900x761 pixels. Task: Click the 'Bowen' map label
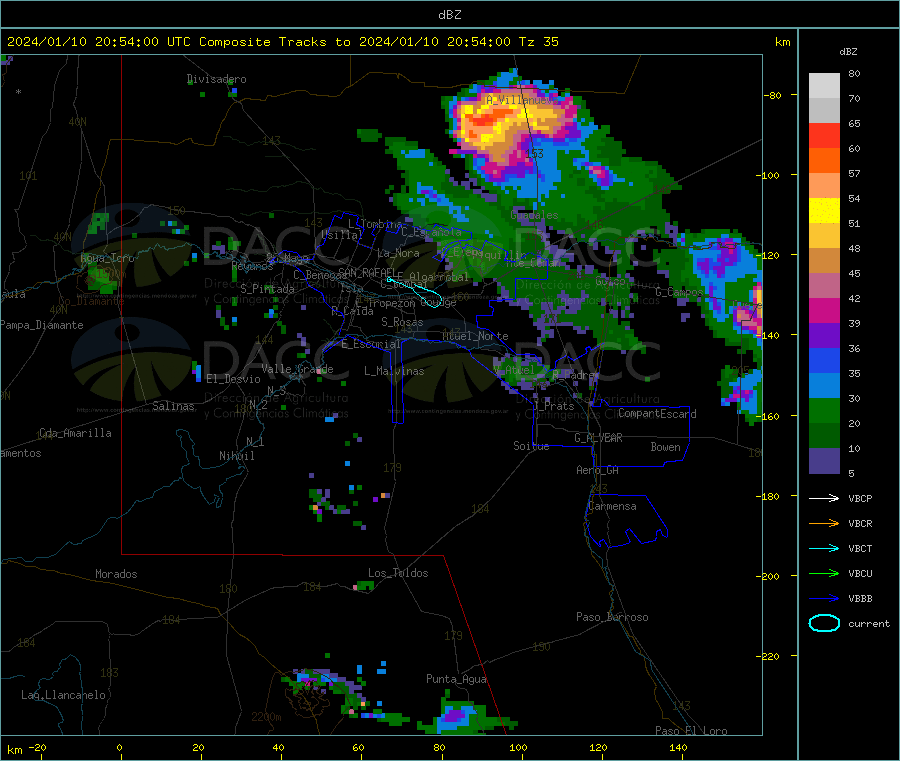coord(666,447)
